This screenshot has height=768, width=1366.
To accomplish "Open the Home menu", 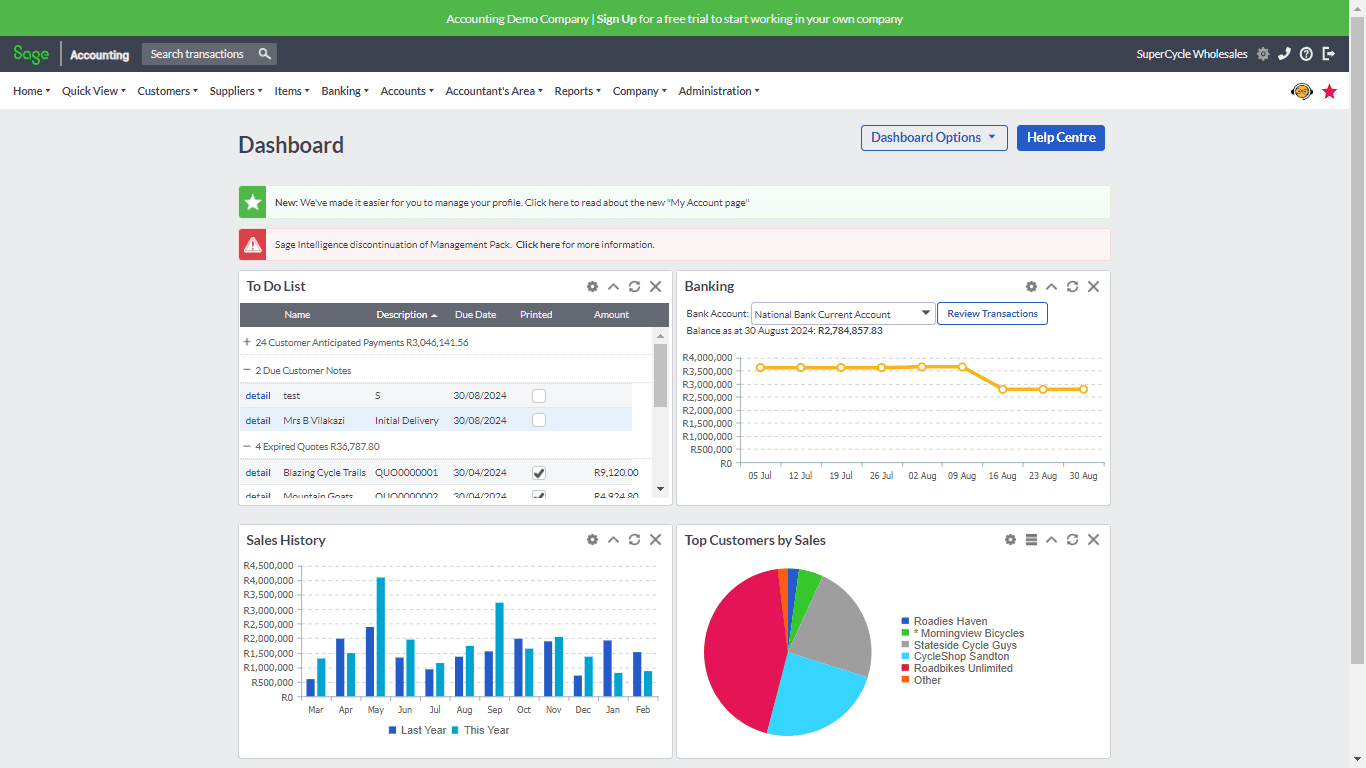I will (32, 91).
